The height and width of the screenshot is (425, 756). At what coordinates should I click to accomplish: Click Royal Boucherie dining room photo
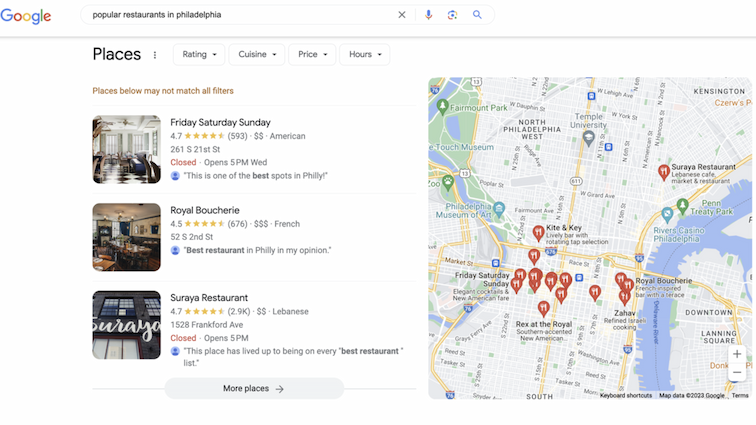[x=126, y=237]
